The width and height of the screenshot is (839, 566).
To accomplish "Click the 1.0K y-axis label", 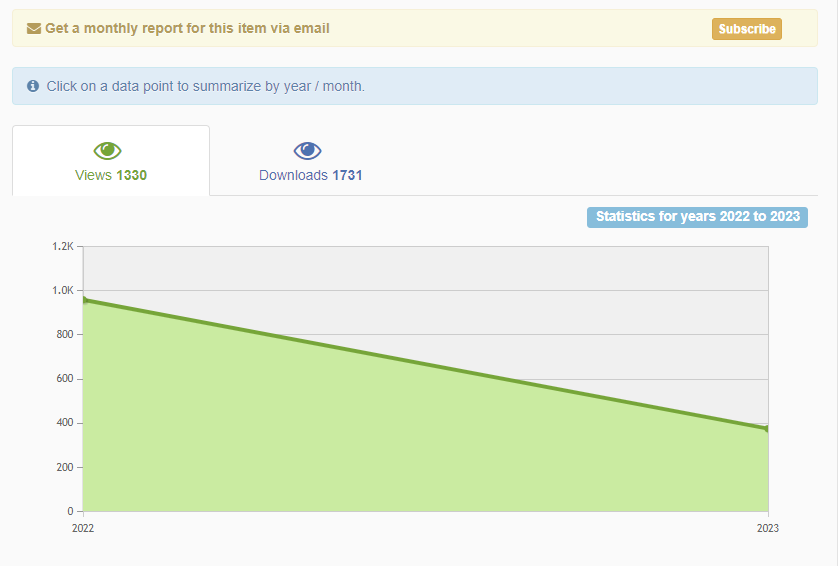I will click(x=63, y=290).
